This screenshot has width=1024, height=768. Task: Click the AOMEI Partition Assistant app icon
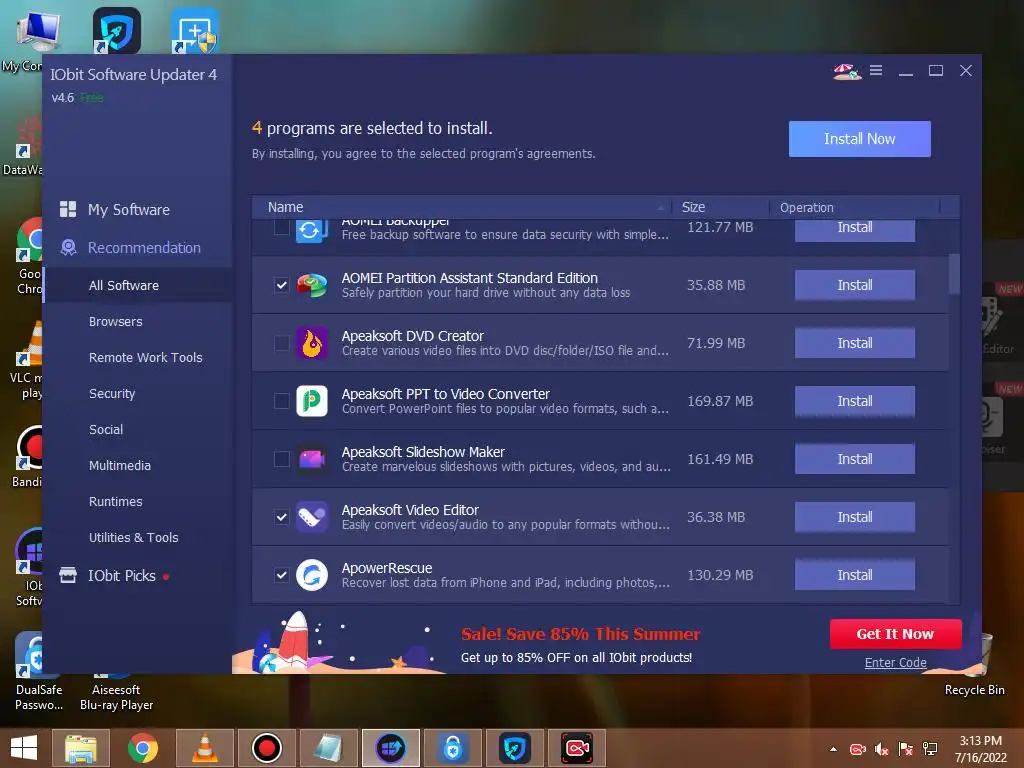(312, 285)
